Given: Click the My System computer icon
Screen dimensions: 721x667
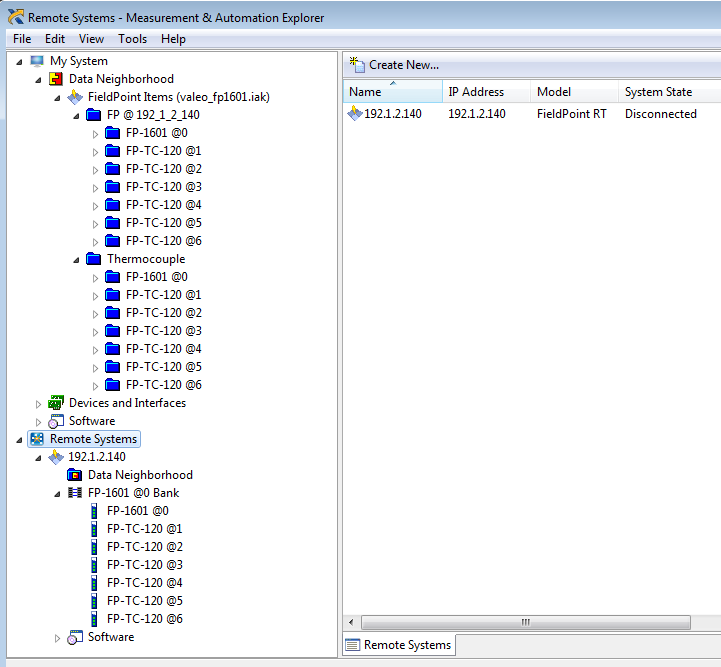Looking at the screenshot, I should tap(37, 61).
